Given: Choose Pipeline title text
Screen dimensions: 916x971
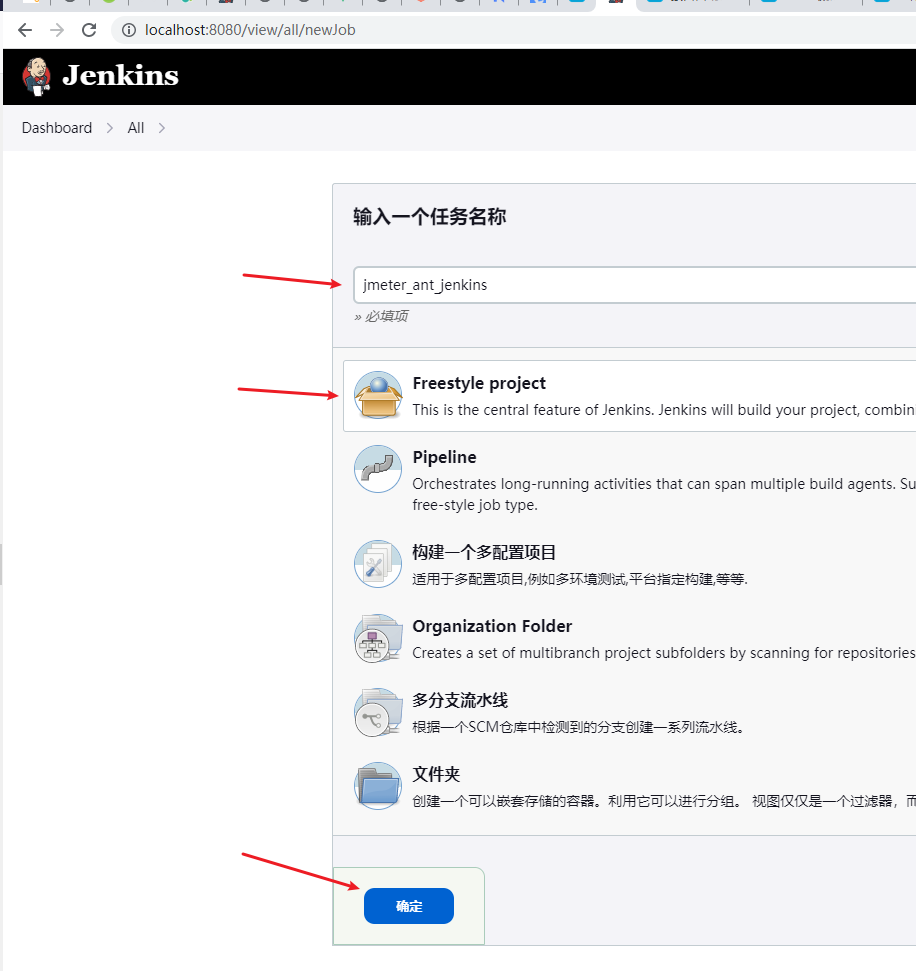Looking at the screenshot, I should [x=445, y=457].
